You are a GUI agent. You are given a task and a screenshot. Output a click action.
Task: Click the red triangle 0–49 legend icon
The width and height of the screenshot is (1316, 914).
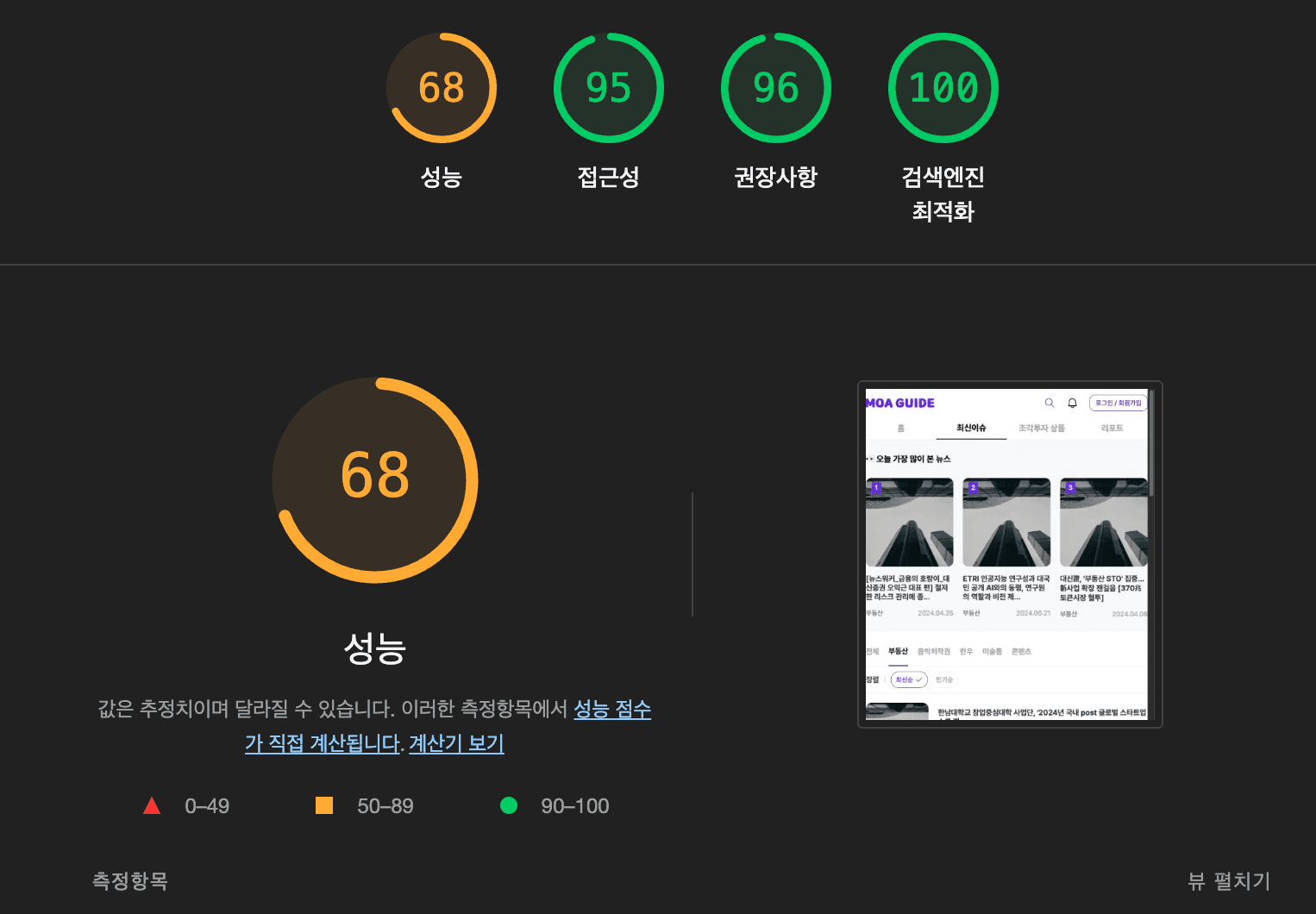click(x=152, y=805)
